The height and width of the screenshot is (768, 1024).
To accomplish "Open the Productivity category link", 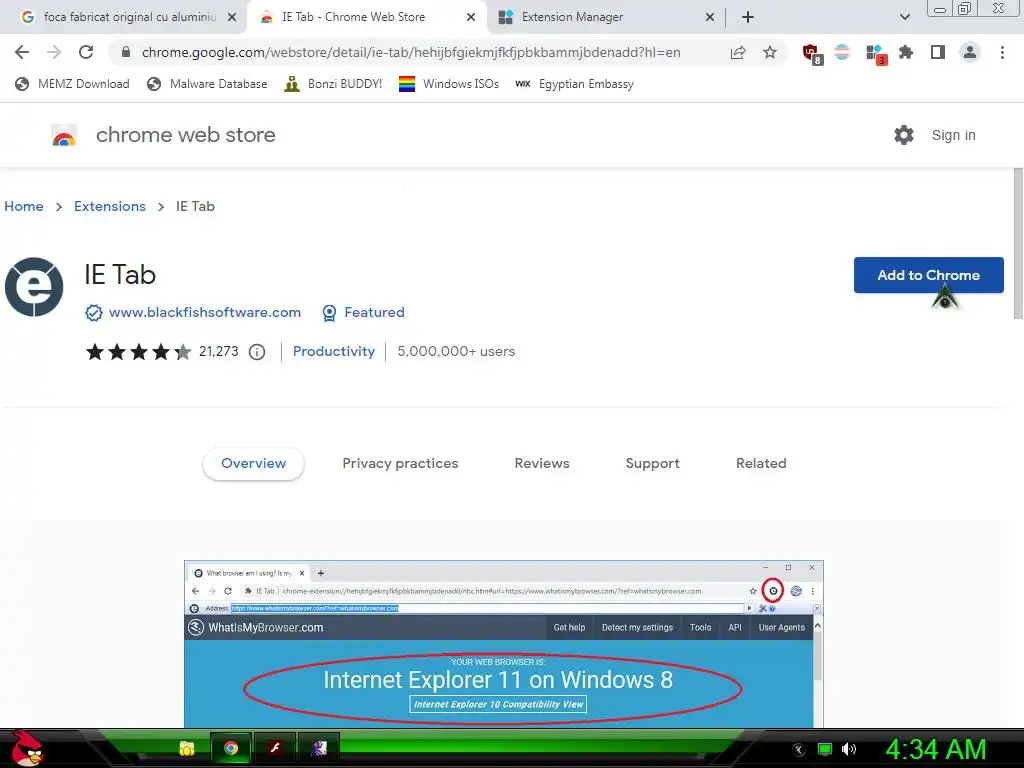I will [x=334, y=351].
